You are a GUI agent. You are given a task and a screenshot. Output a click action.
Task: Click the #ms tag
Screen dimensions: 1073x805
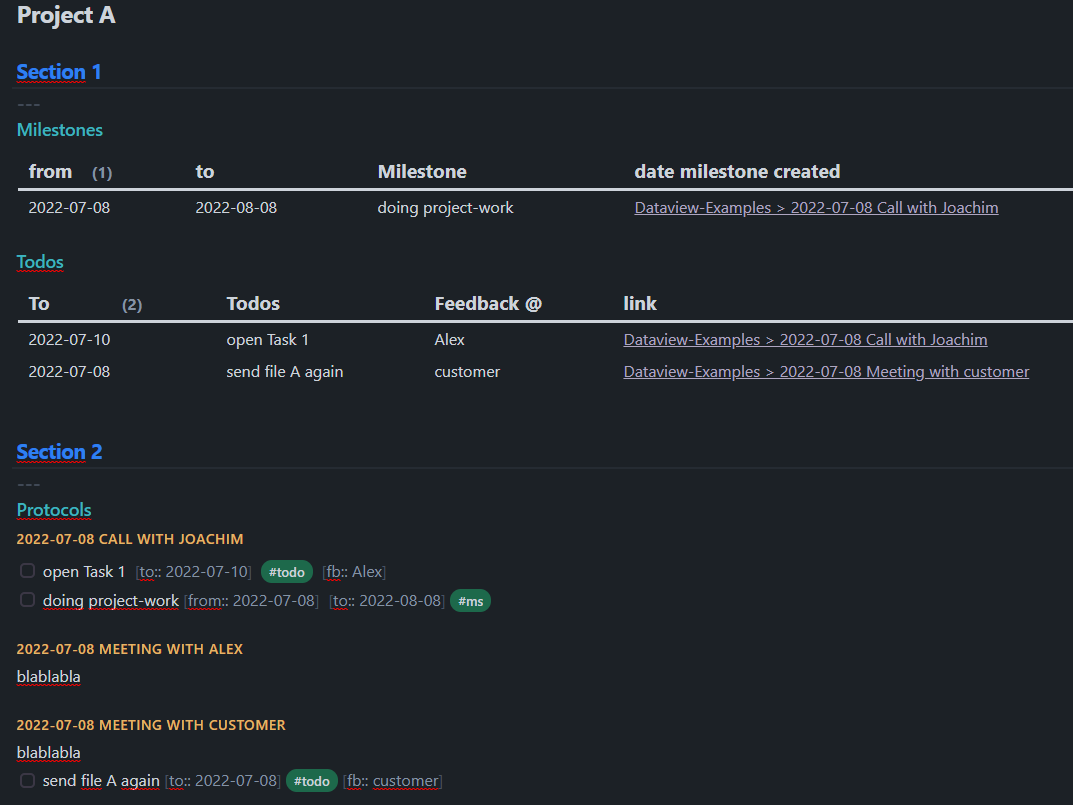470,601
